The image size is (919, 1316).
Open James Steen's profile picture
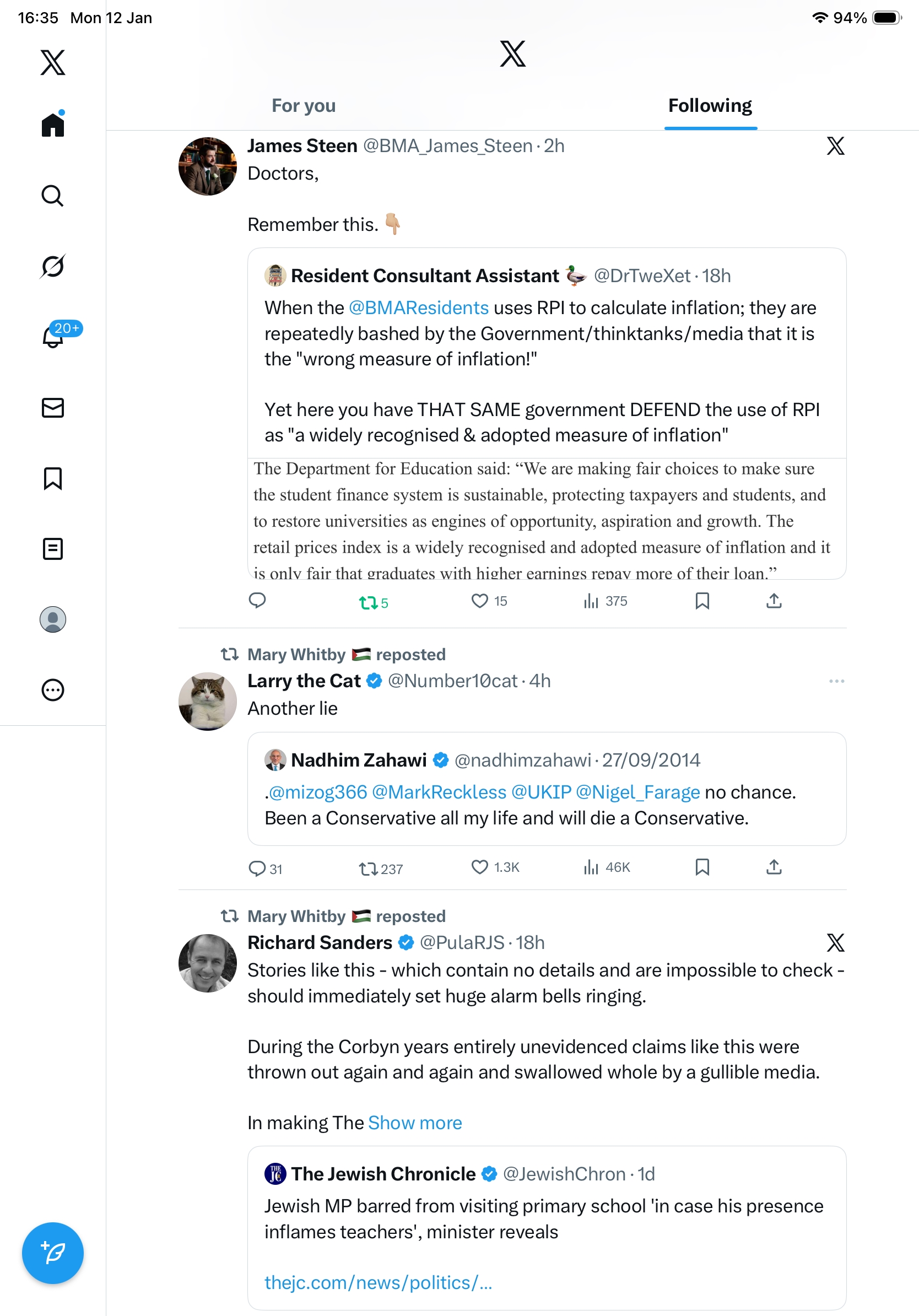coord(207,166)
